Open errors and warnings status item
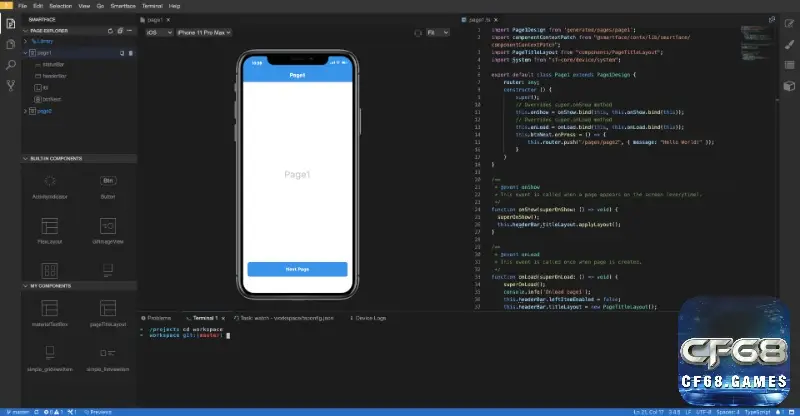The width and height of the screenshot is (800, 416). coord(53,412)
